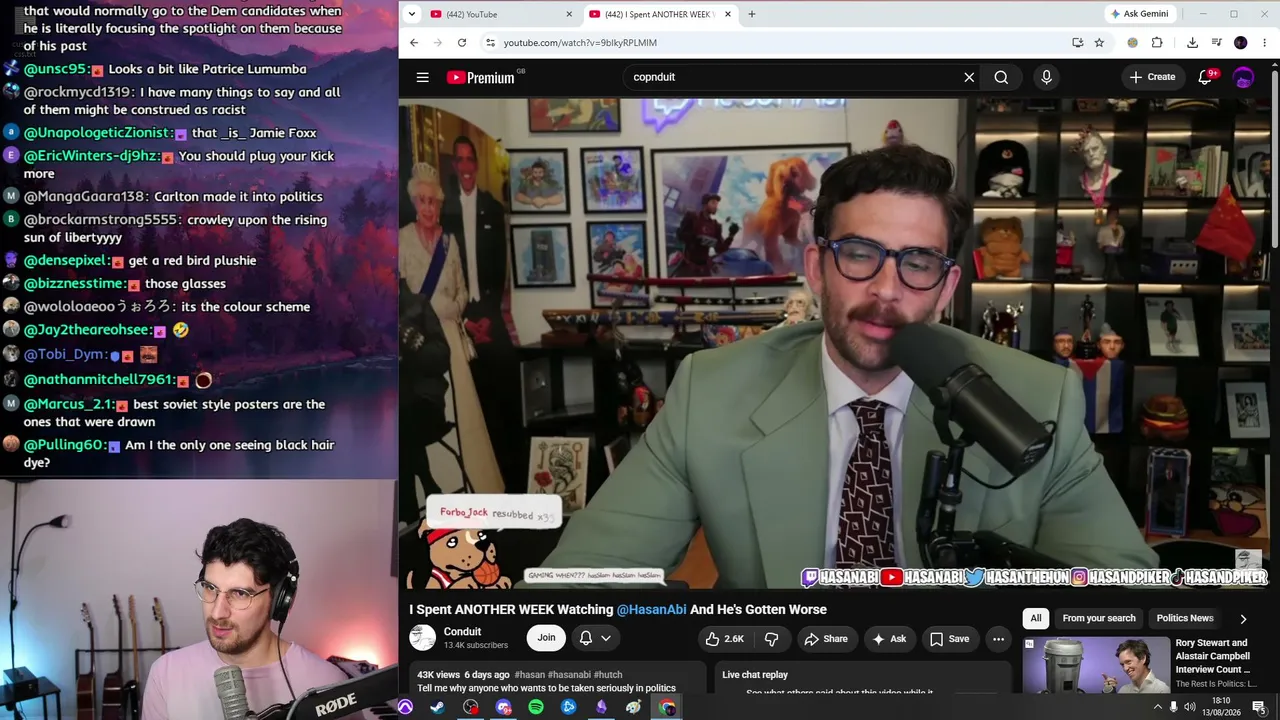Viewport: 1280px width, 720px height.
Task: Open the Chrome extensions puzzle icon
Action: pyautogui.click(x=1157, y=42)
